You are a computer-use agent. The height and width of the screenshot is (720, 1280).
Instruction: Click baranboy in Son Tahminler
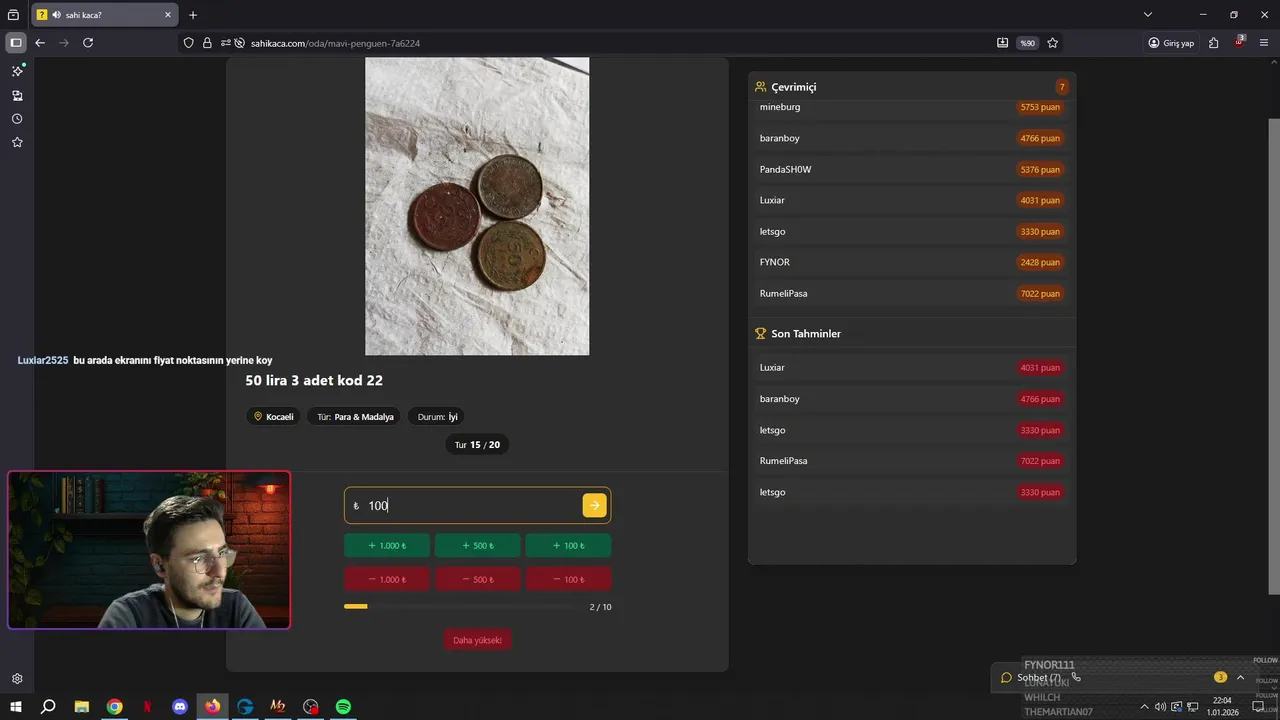pyautogui.click(x=912, y=399)
